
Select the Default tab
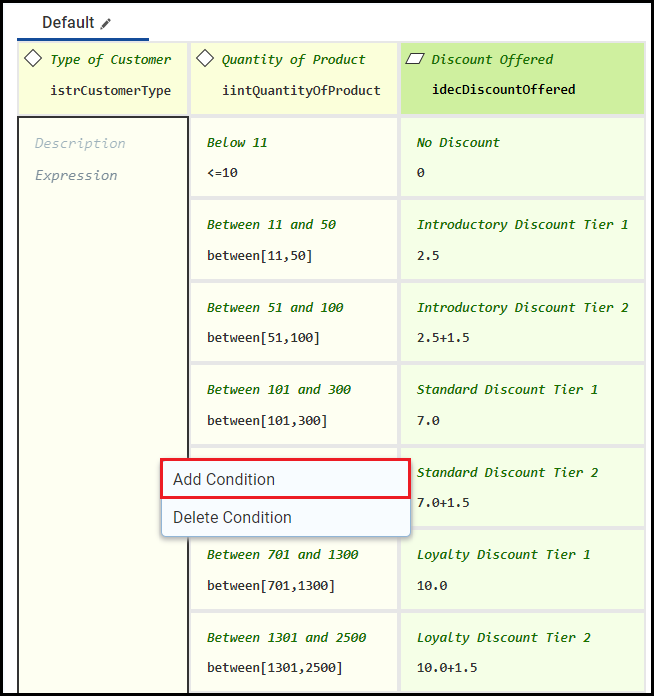68,23
